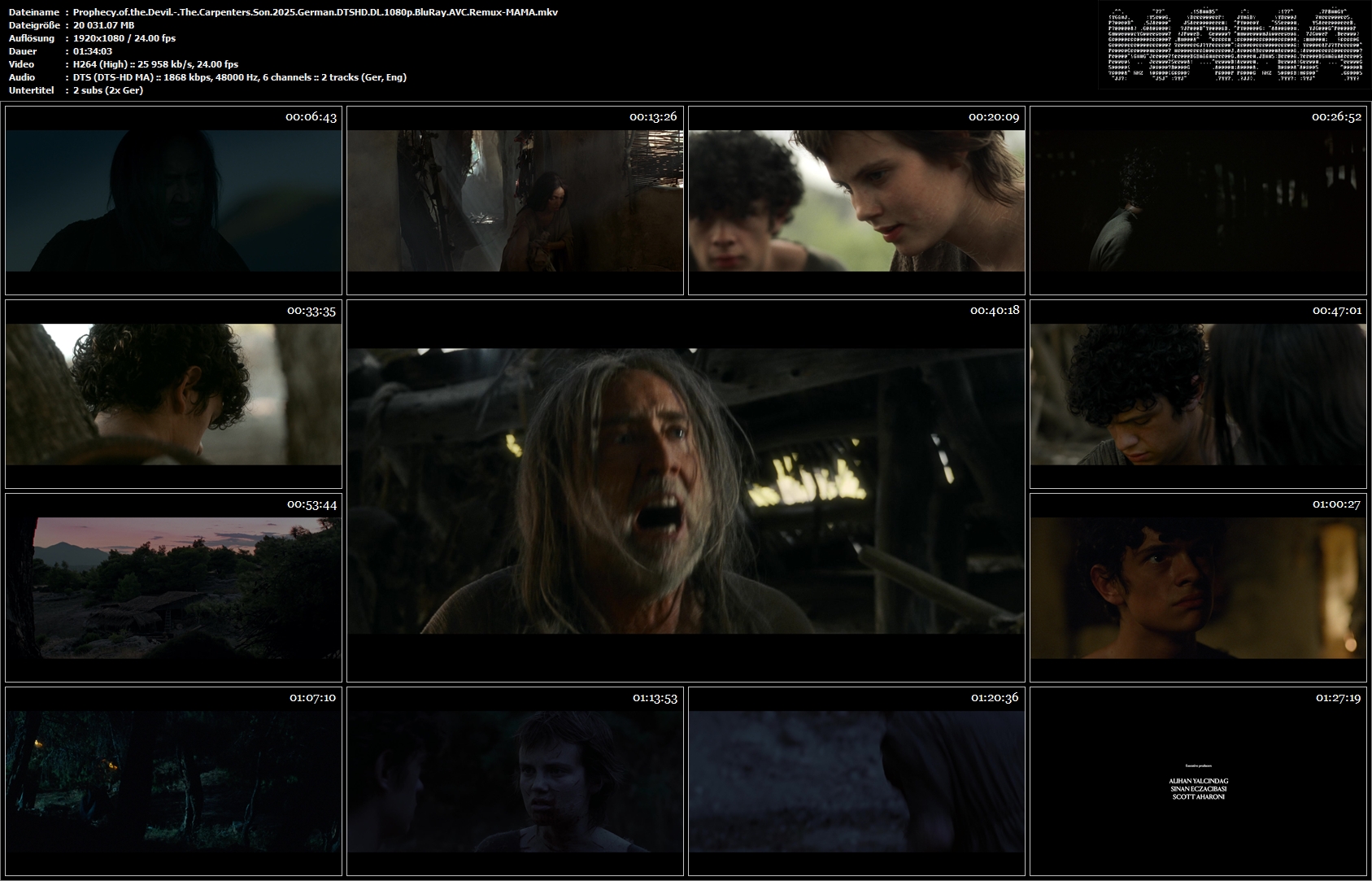The image size is (1372, 881).
Task: Click the timestamp text 00:47:01
Action: coord(1337,311)
